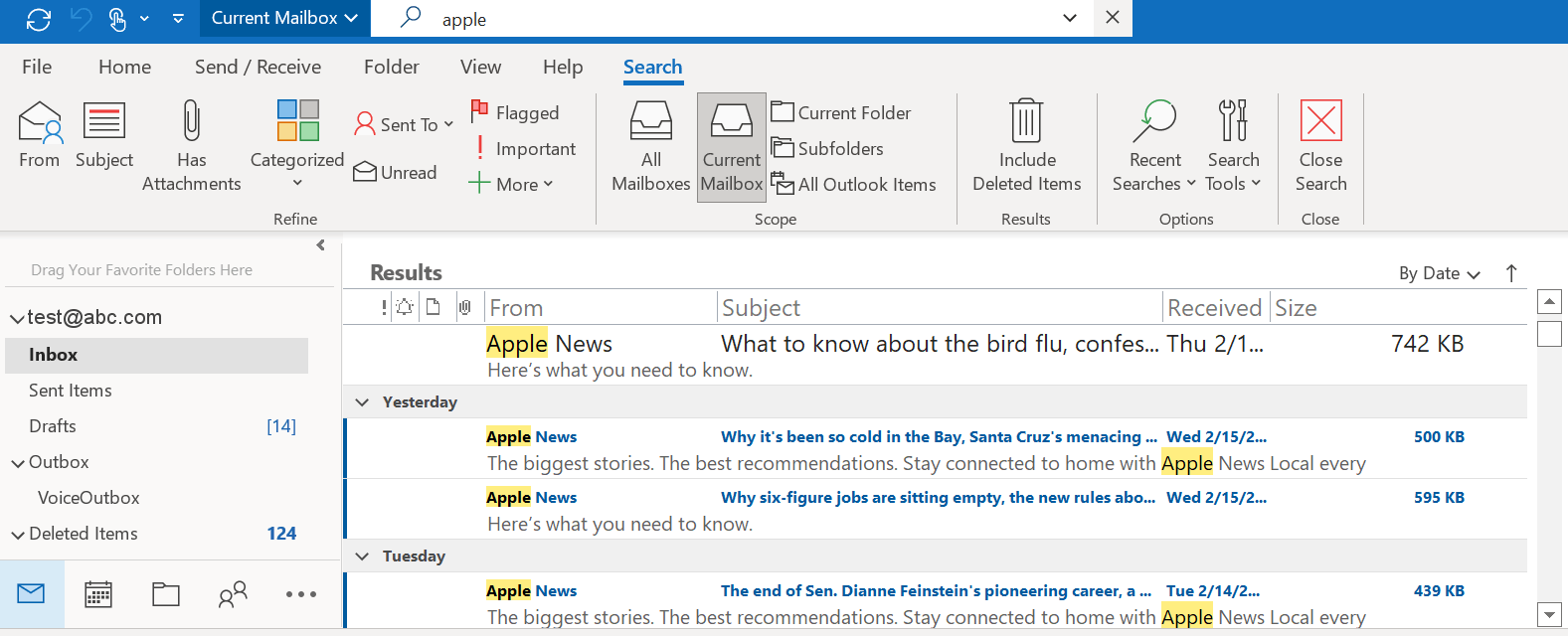Collapse the test@abc.com account tree

(17, 319)
